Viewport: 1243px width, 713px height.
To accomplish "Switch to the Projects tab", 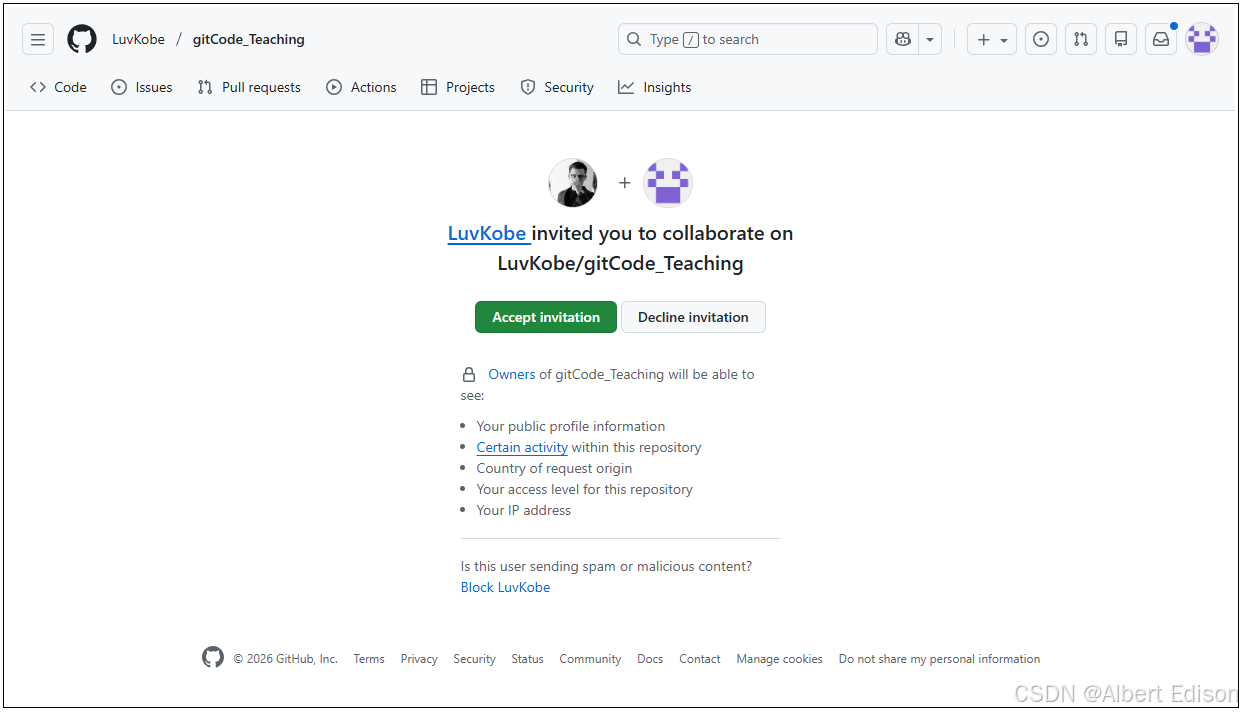I will (x=458, y=88).
